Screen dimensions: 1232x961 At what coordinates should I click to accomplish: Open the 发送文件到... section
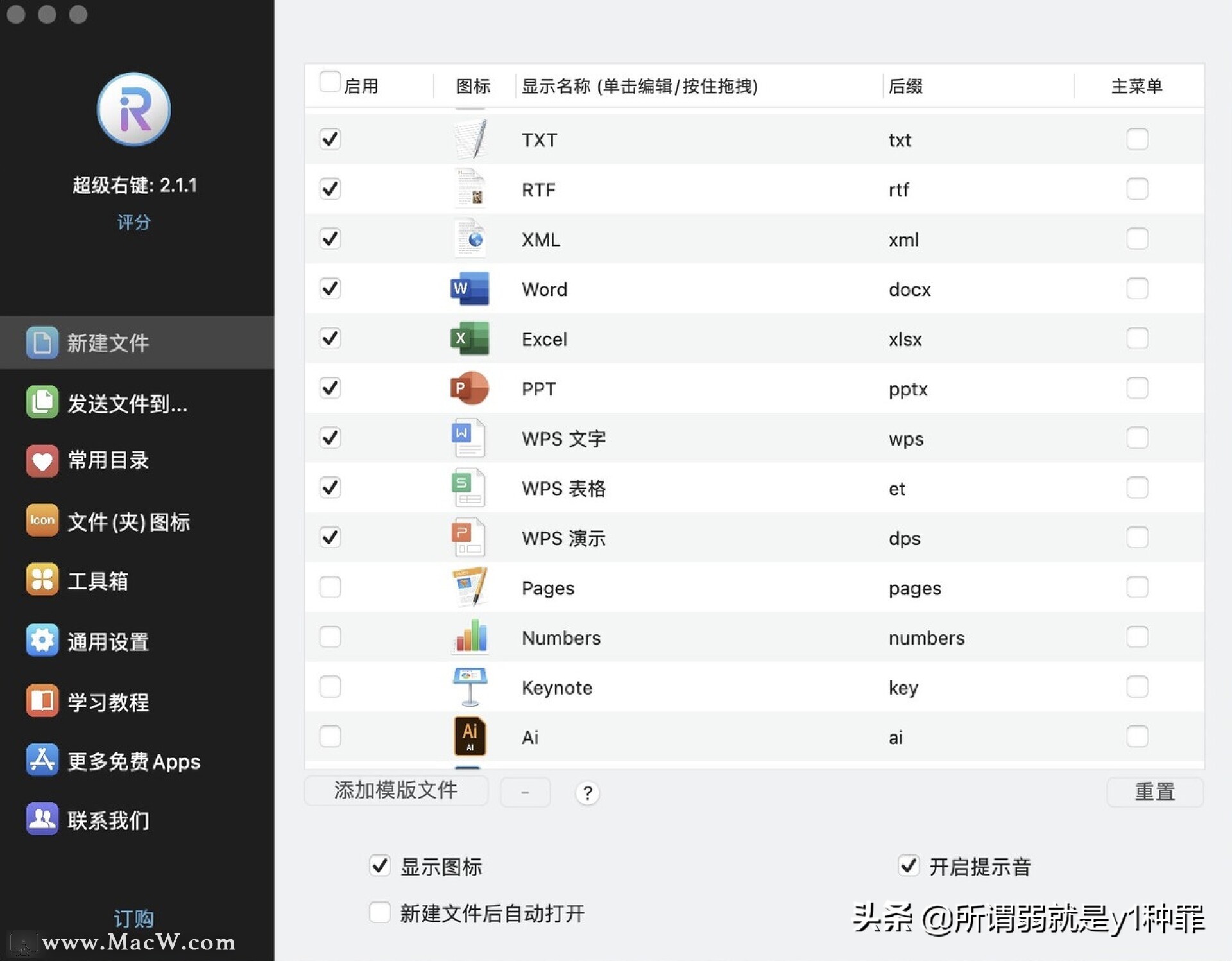[137, 403]
